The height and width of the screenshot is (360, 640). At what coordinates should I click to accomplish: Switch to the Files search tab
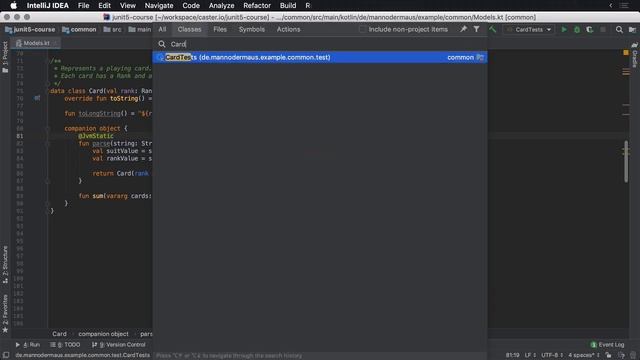point(220,29)
